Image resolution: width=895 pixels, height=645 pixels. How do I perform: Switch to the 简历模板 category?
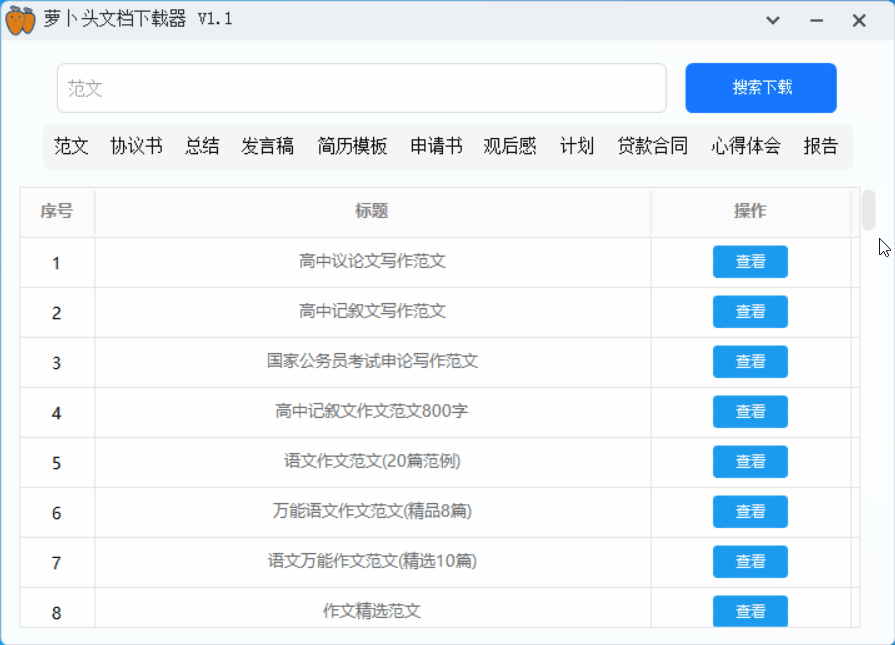pos(352,146)
